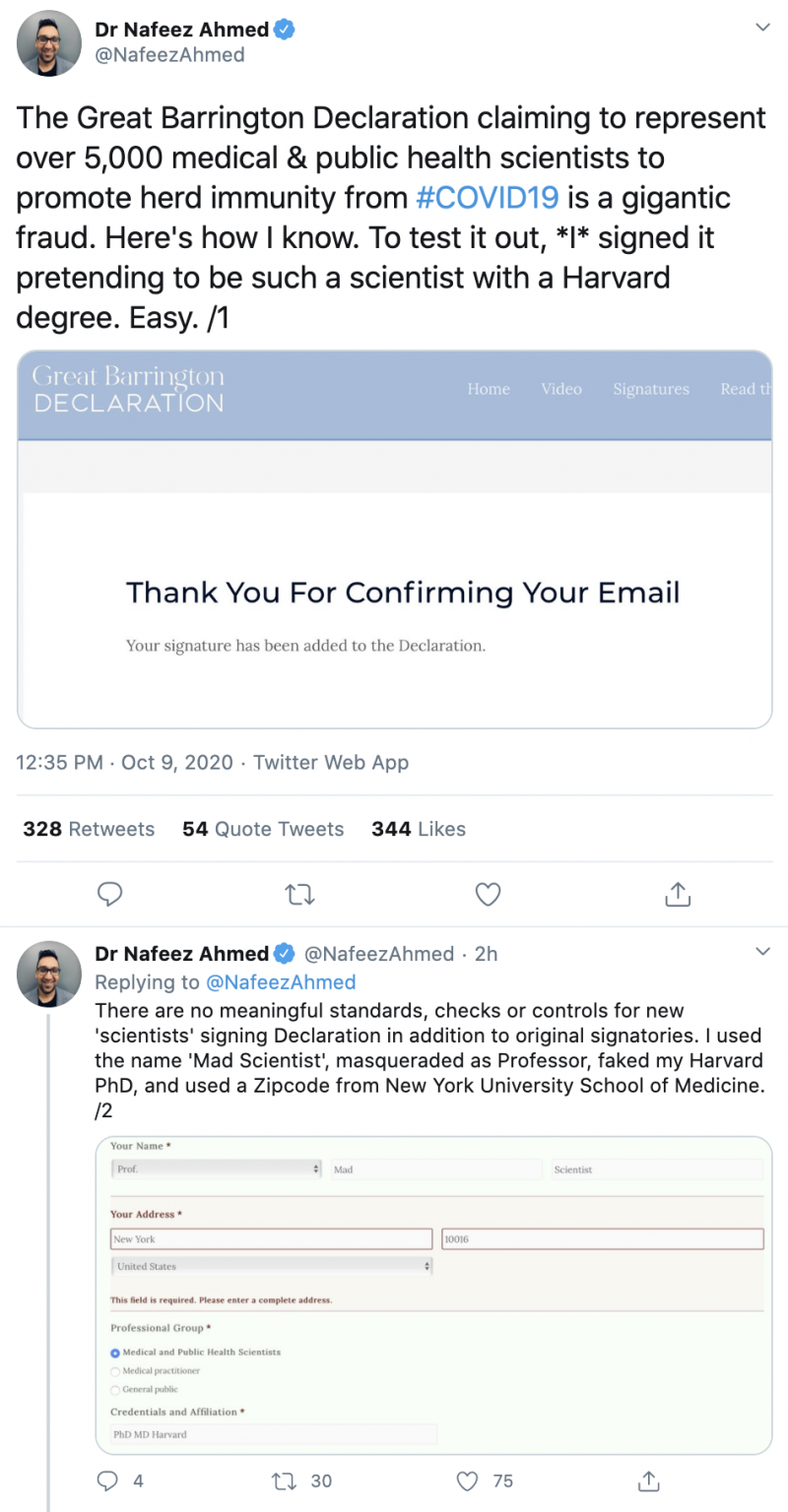Viewport: 788px width, 1512px height.
Task: Like the main tweet with heart icon
Action: coord(488,894)
